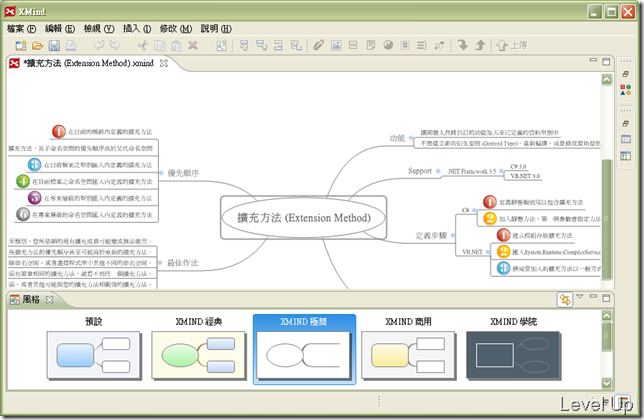This screenshot has width=644, height=420.
Task: Restore the lower right sidebar stack
Action: point(626,124)
